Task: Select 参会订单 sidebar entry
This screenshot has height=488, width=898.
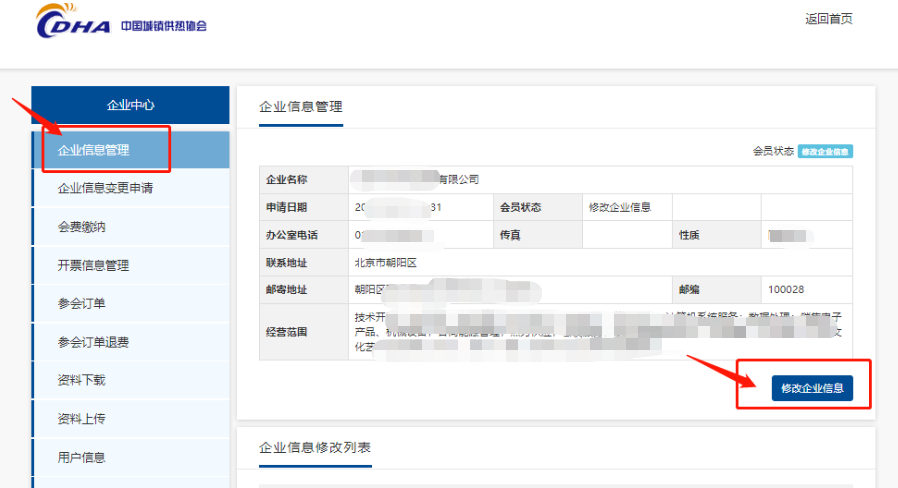Action: tap(131, 304)
